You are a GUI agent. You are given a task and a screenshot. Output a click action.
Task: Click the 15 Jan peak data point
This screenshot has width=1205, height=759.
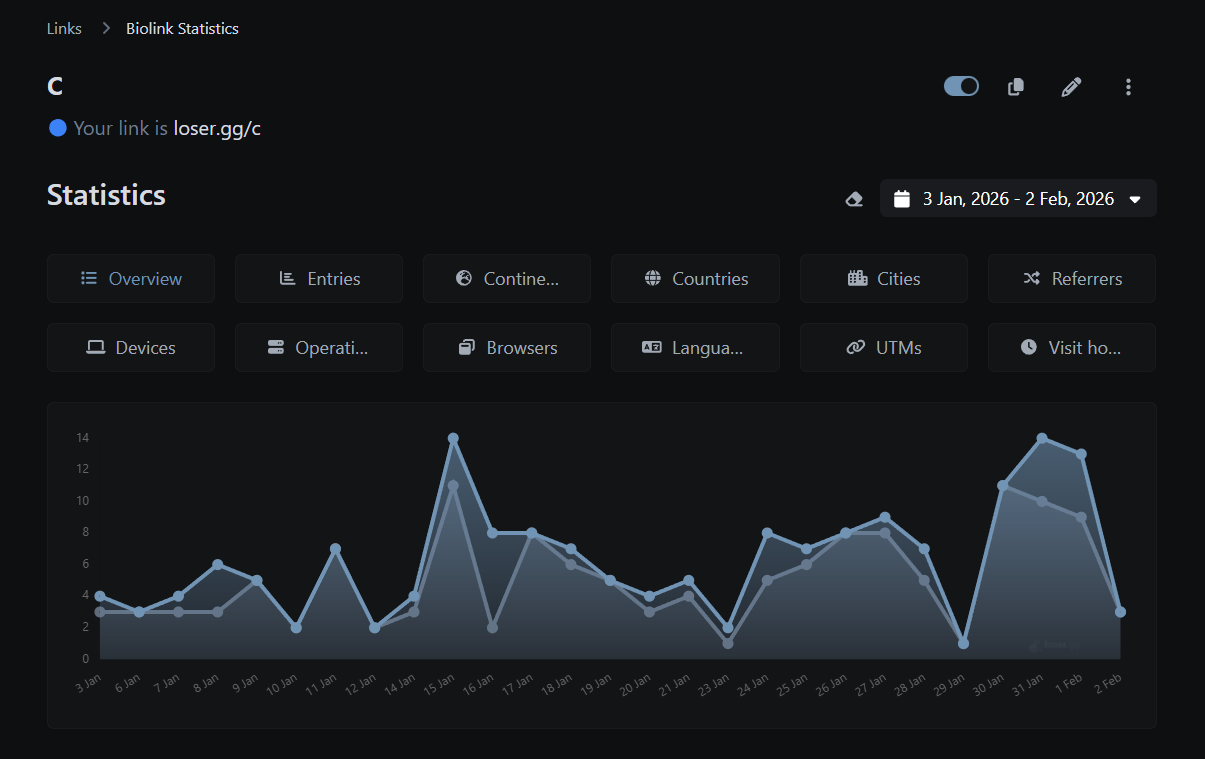[x=453, y=437]
